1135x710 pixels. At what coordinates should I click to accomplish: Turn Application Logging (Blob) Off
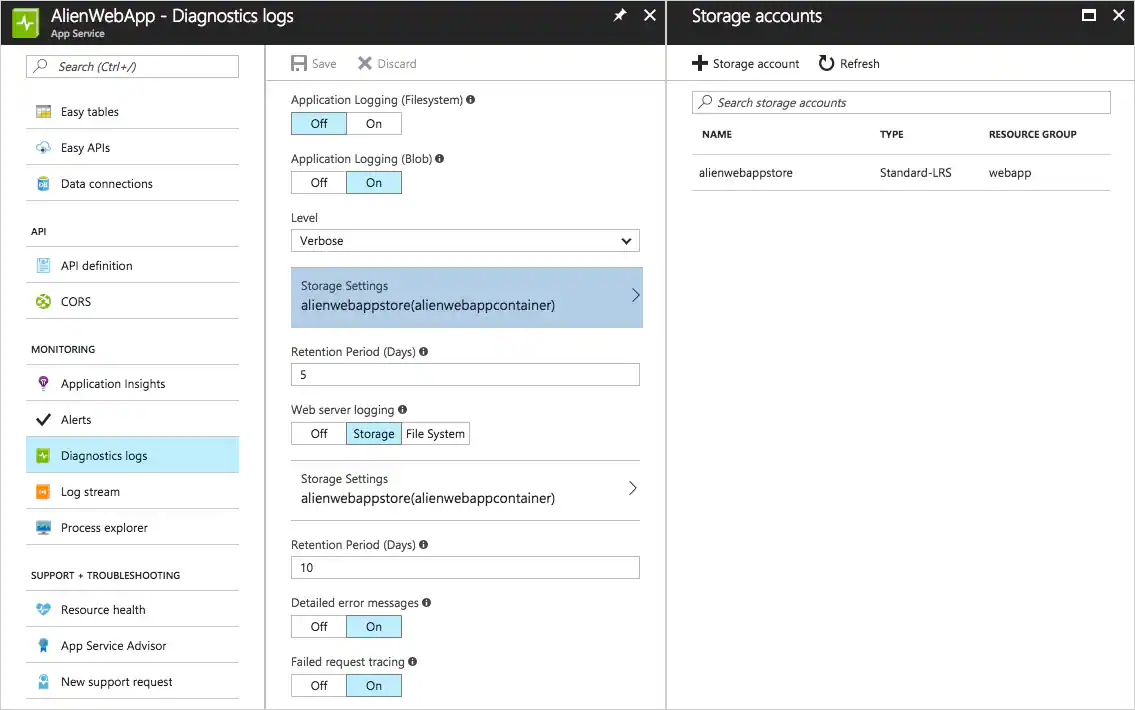coord(319,183)
